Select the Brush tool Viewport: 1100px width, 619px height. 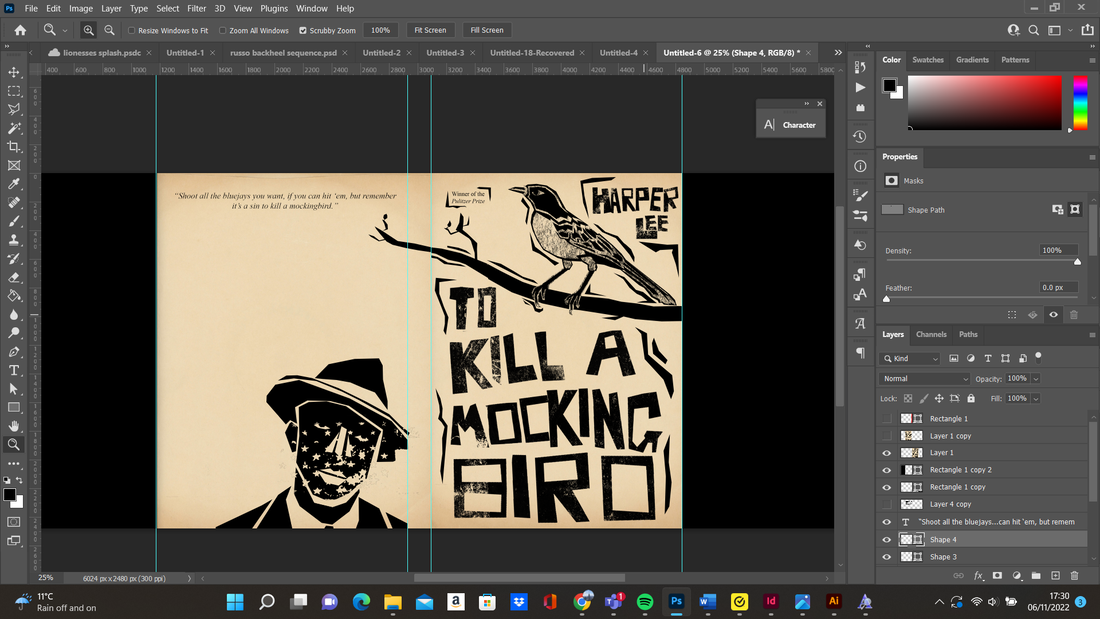[x=14, y=221]
